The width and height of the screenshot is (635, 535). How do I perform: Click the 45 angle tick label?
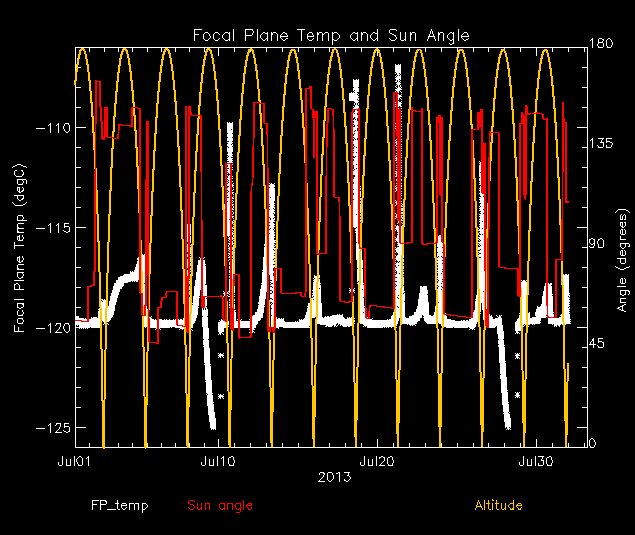(598, 345)
